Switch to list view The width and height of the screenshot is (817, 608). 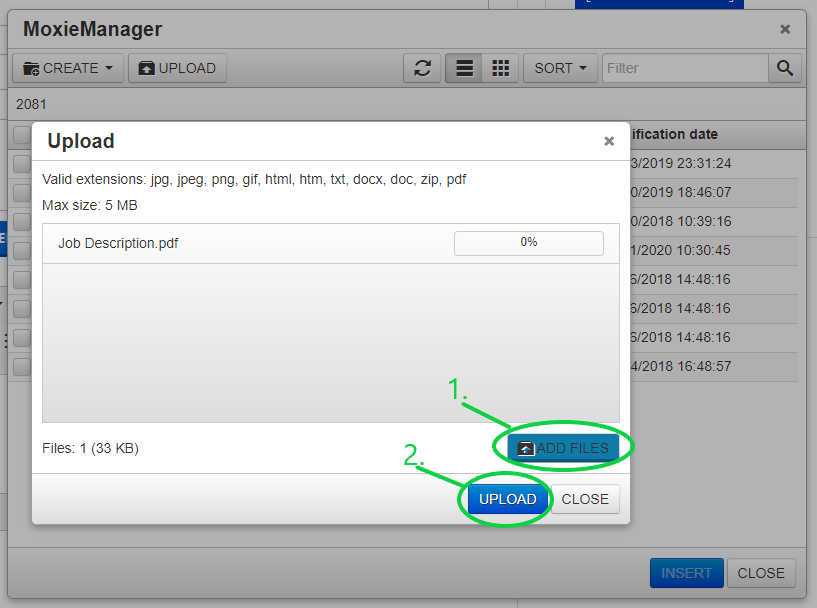[464, 68]
